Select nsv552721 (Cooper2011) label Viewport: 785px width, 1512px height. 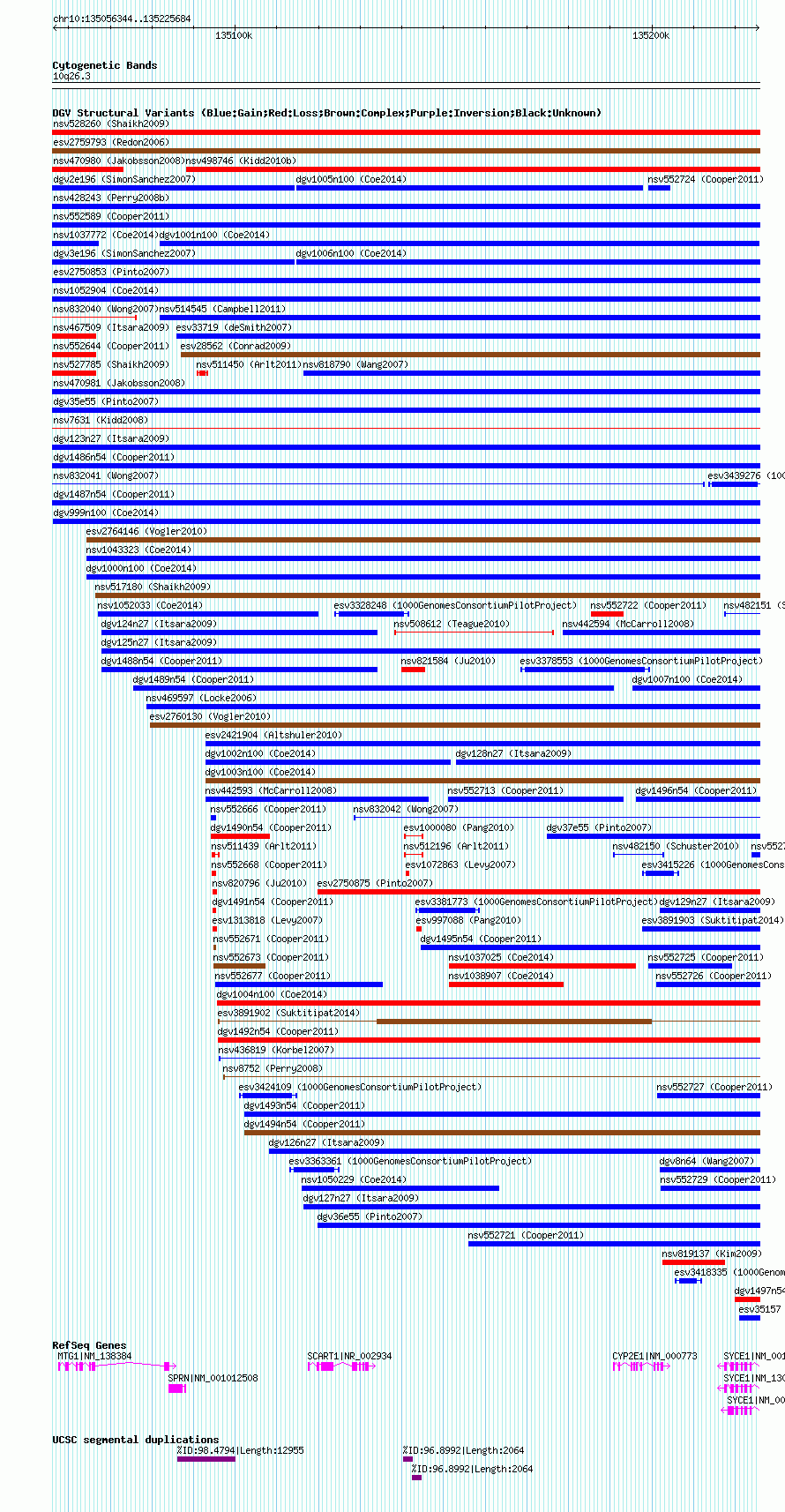click(x=526, y=1235)
